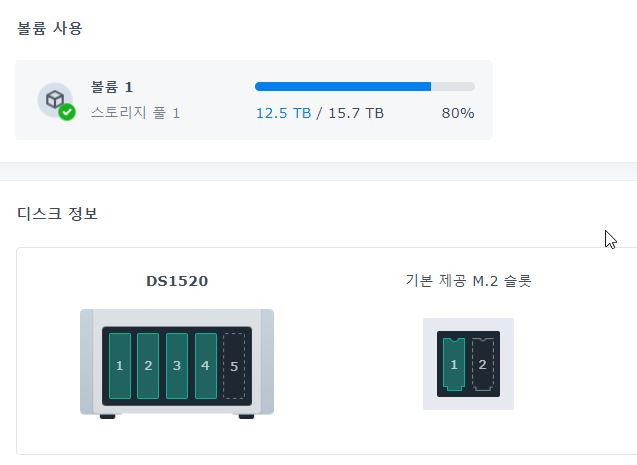Click the DS1520 NAS chassis illustration
The image size is (637, 465).
(177, 364)
